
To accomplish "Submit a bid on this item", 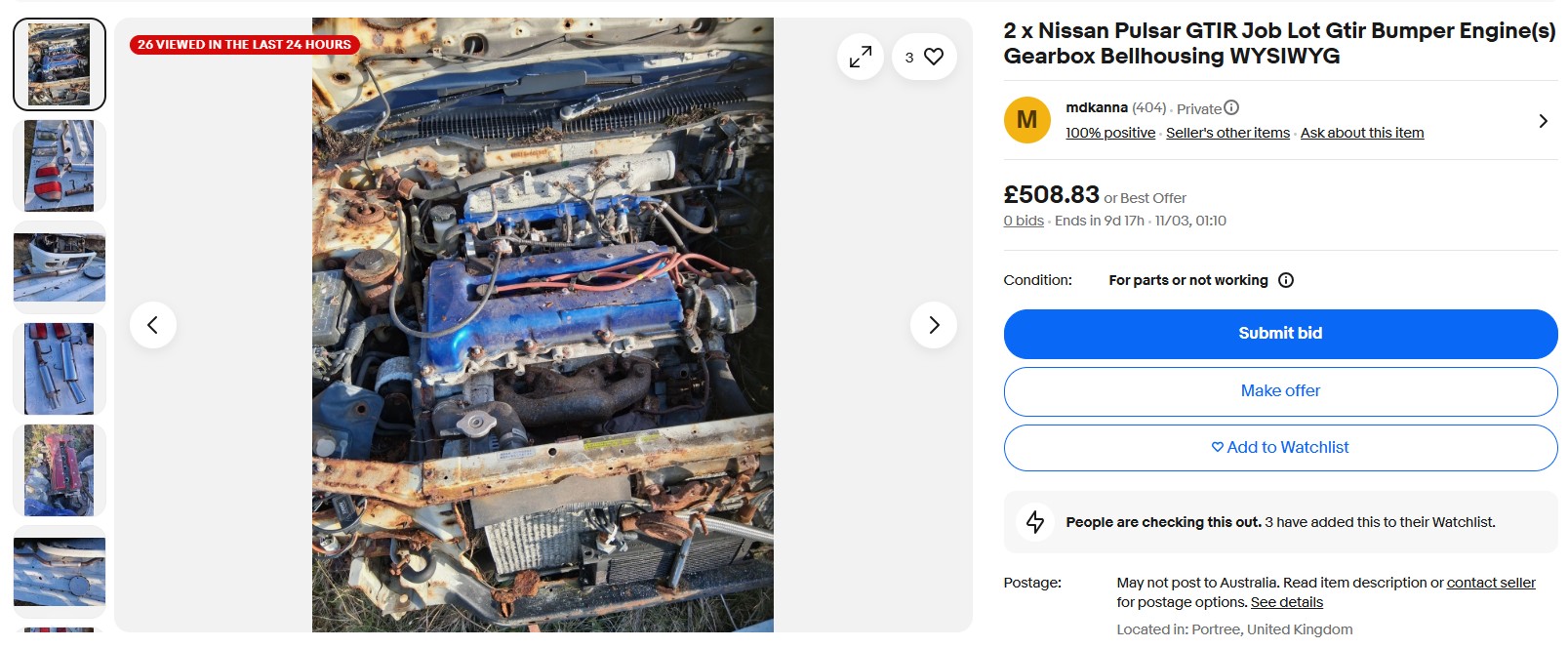I will pos(1279,334).
